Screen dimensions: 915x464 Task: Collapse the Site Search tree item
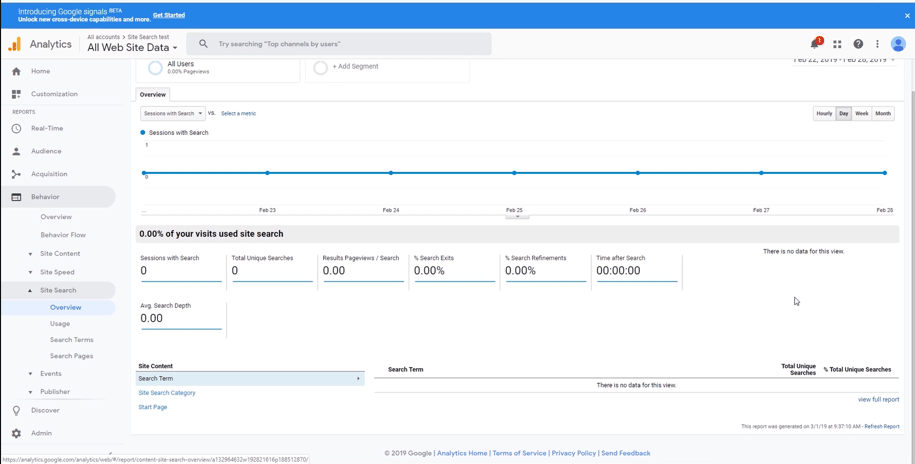coord(30,291)
